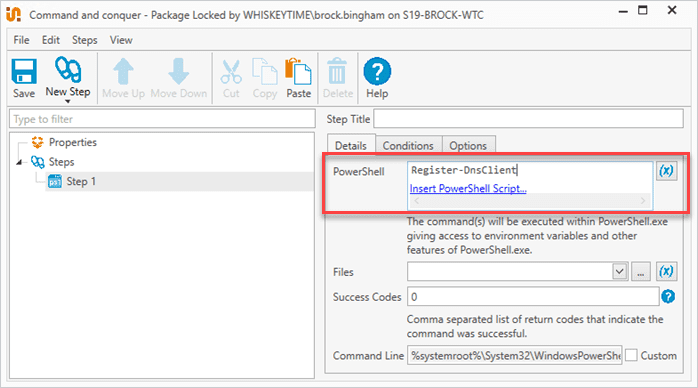Click the Step 1 PowerShell icon

55,181
